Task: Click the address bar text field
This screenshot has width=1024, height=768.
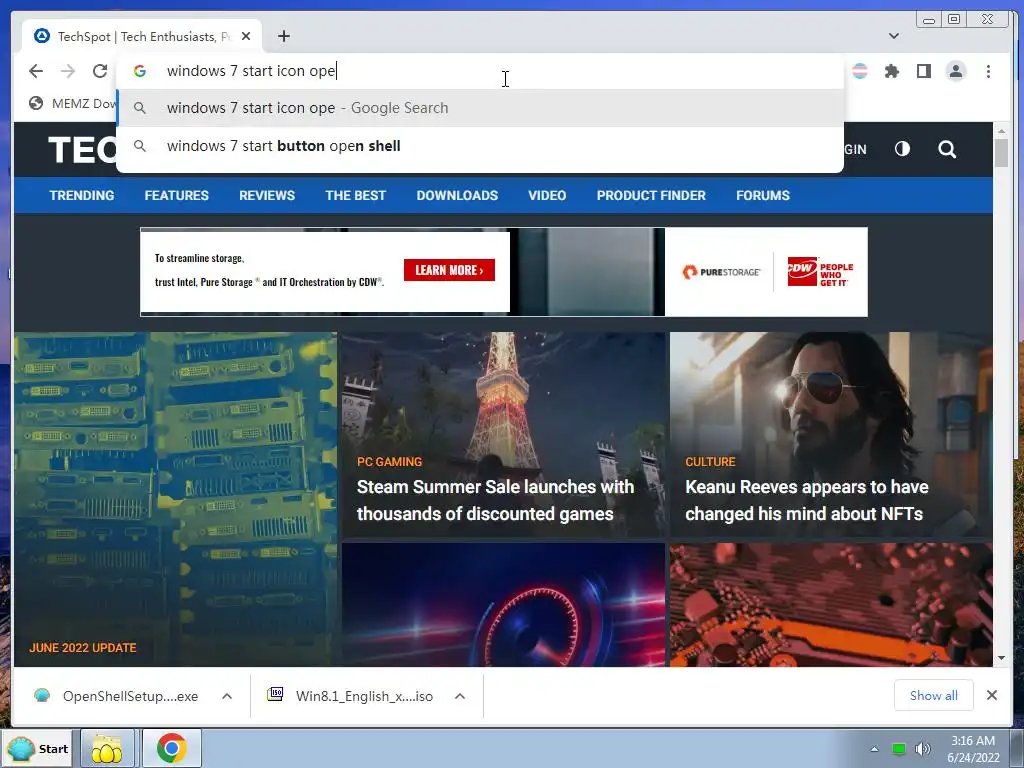Action: [480, 71]
